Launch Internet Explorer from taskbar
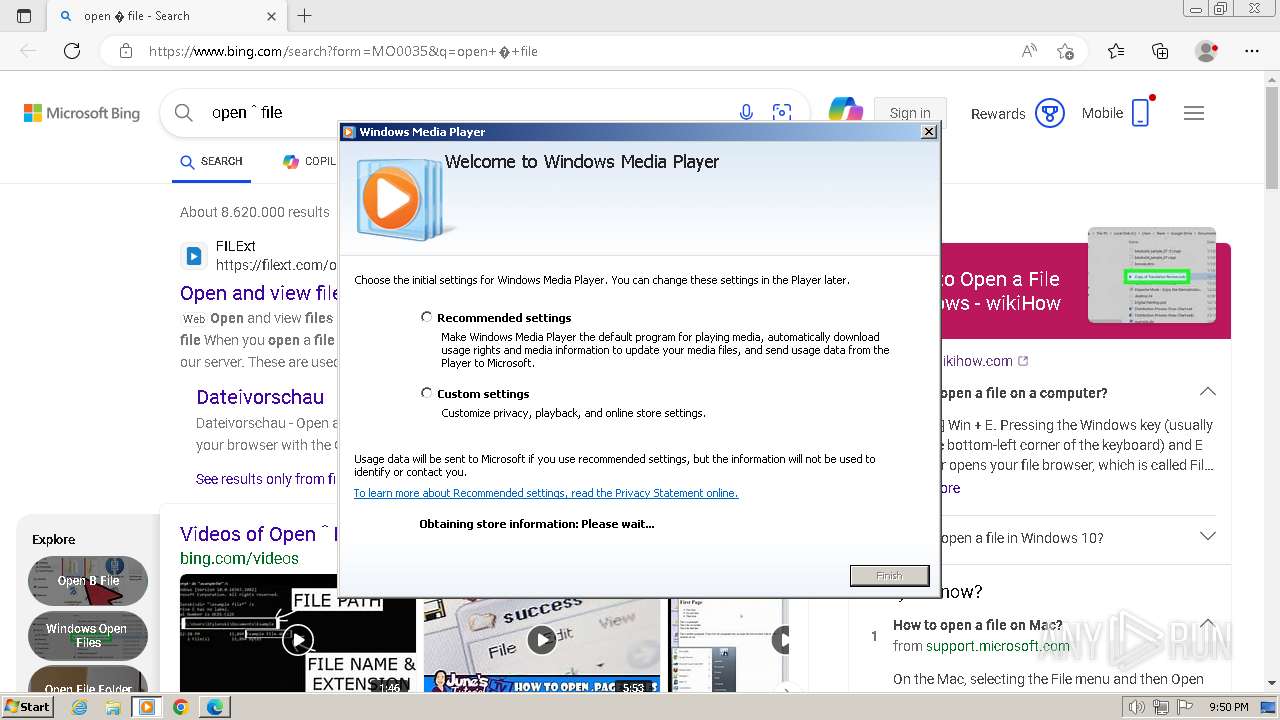 click(79, 707)
